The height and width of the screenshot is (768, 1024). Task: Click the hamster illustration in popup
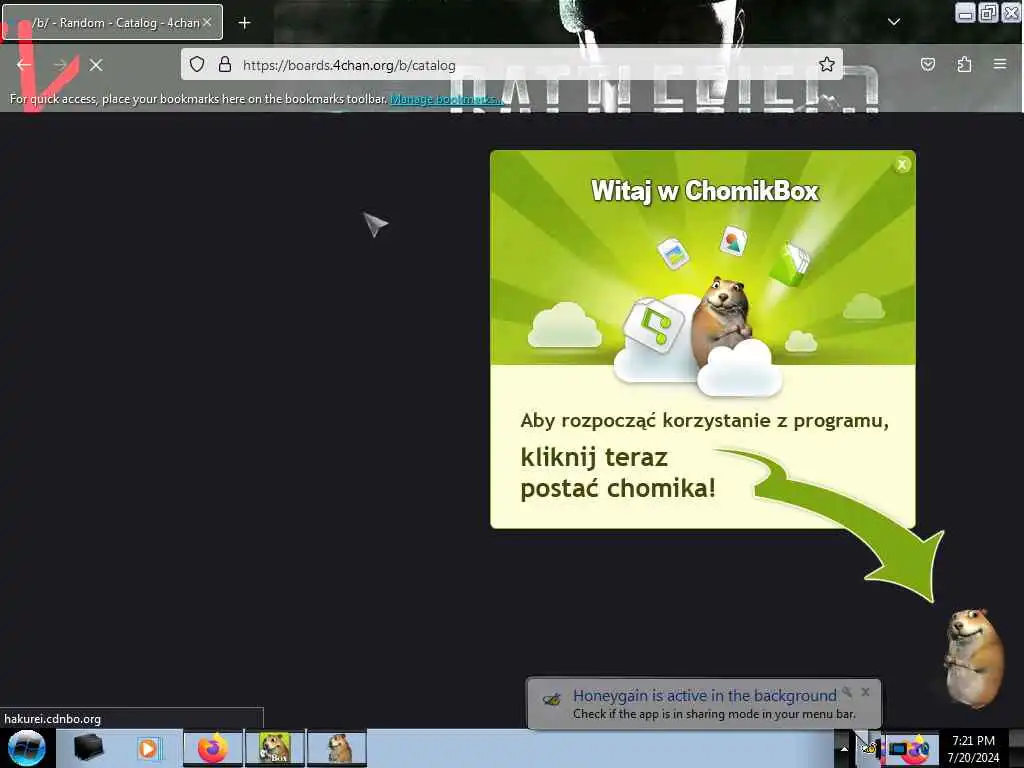click(x=724, y=321)
